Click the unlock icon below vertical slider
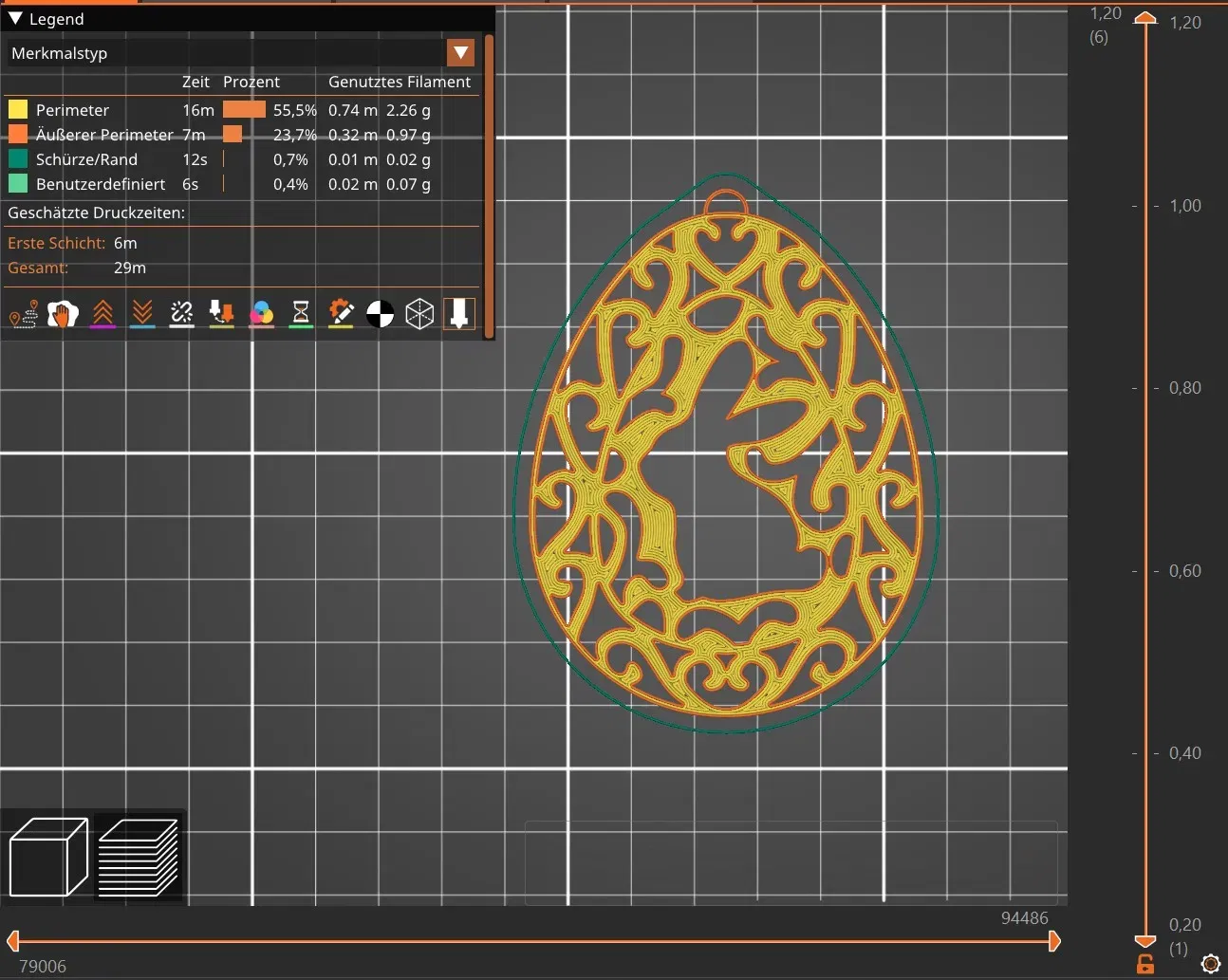This screenshot has height=980, width=1228. tap(1145, 965)
